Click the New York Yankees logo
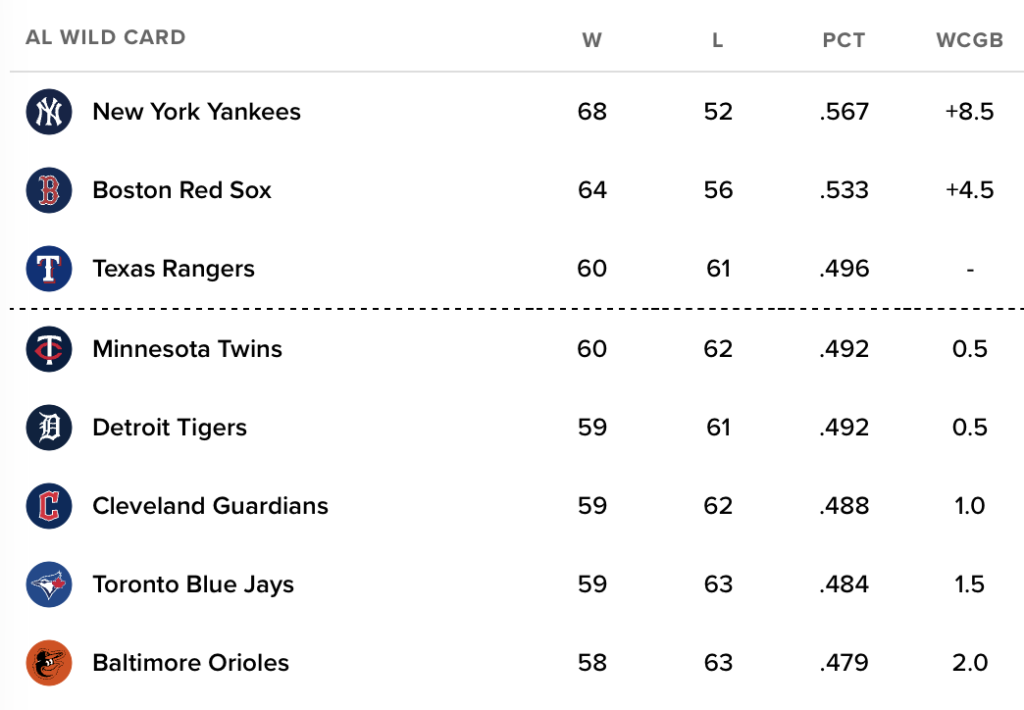1024x710 pixels. click(x=49, y=112)
